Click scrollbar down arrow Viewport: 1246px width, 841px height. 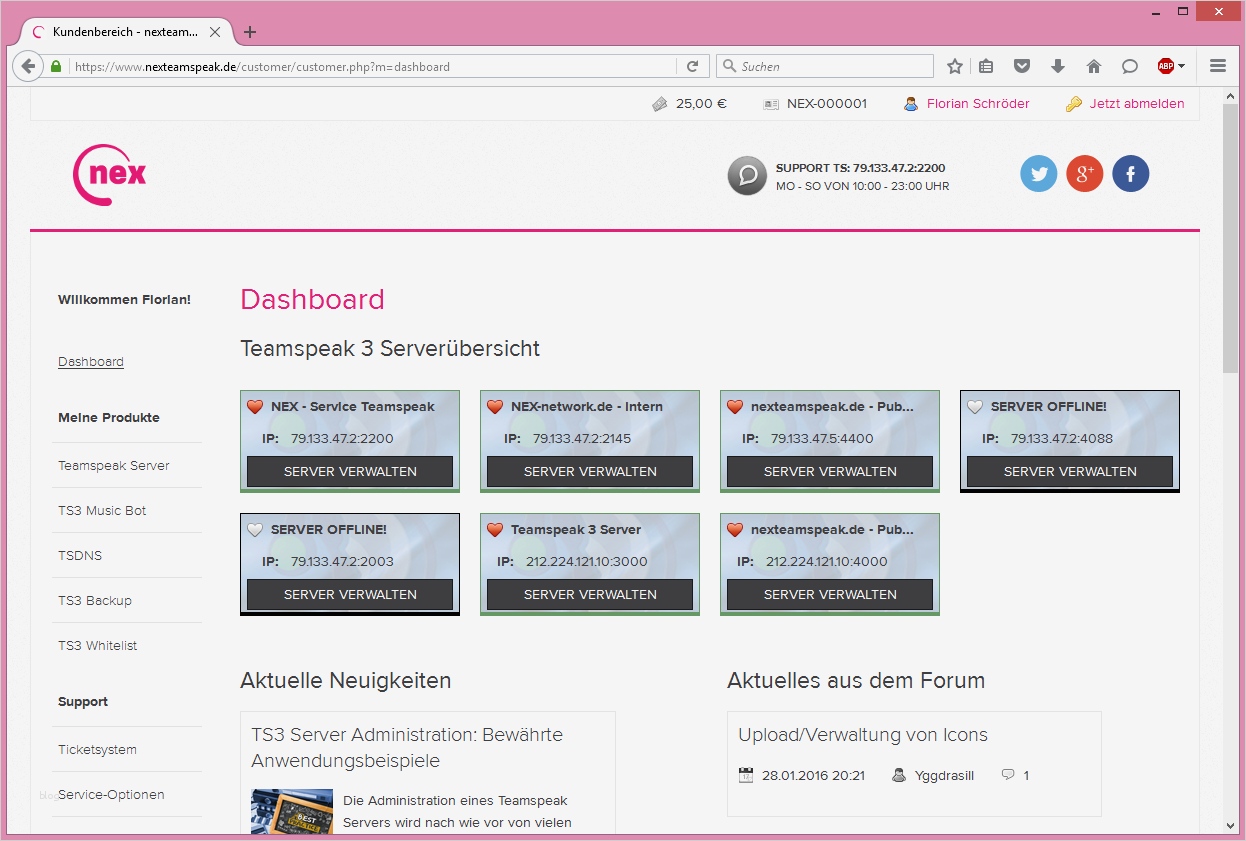(1231, 825)
